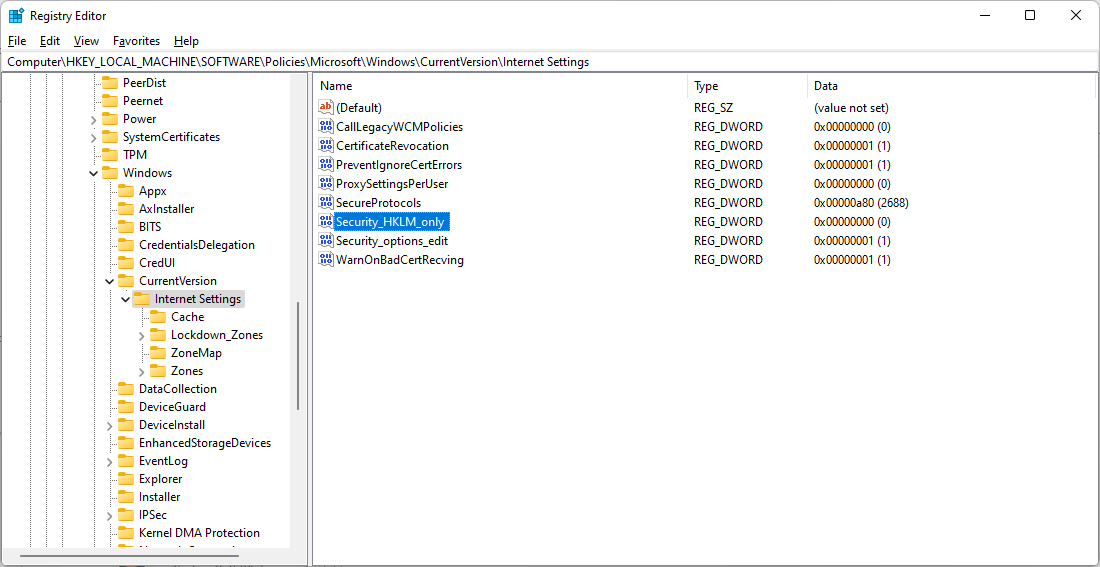Viewport: 1100px width, 567px height.
Task: Click the registry path address bar
Action: click(x=550, y=62)
